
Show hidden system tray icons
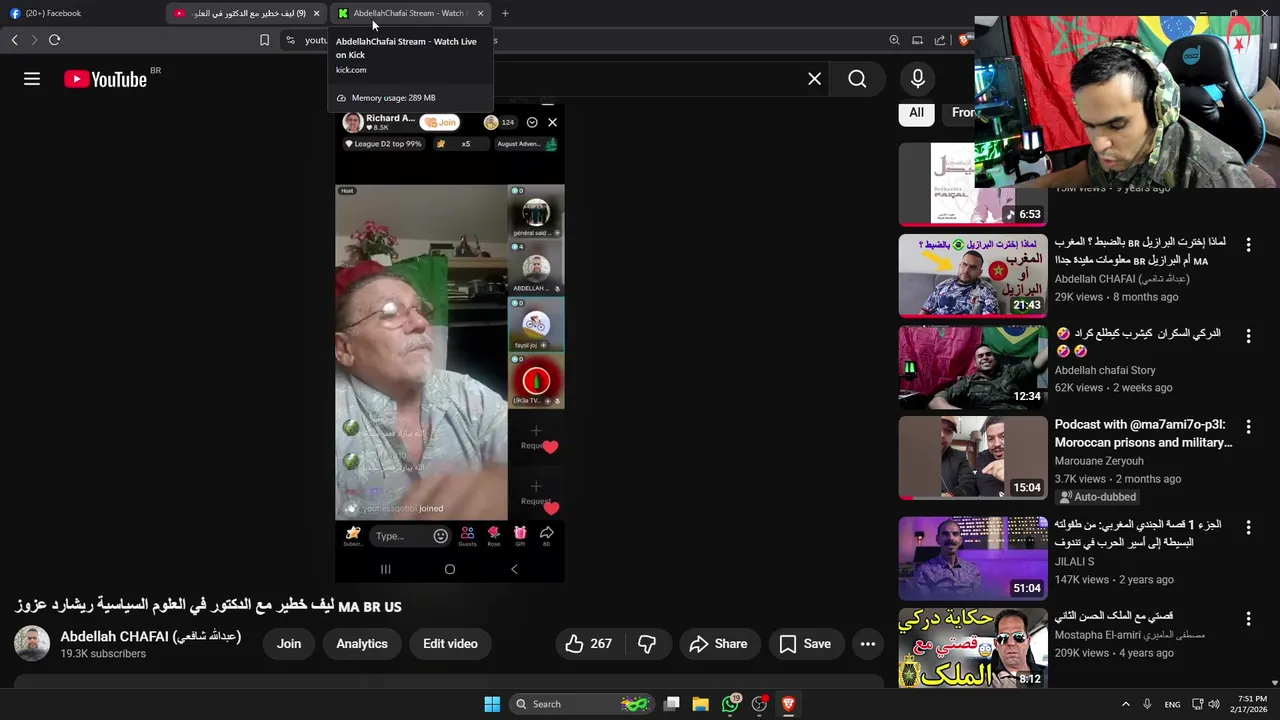pos(1125,704)
